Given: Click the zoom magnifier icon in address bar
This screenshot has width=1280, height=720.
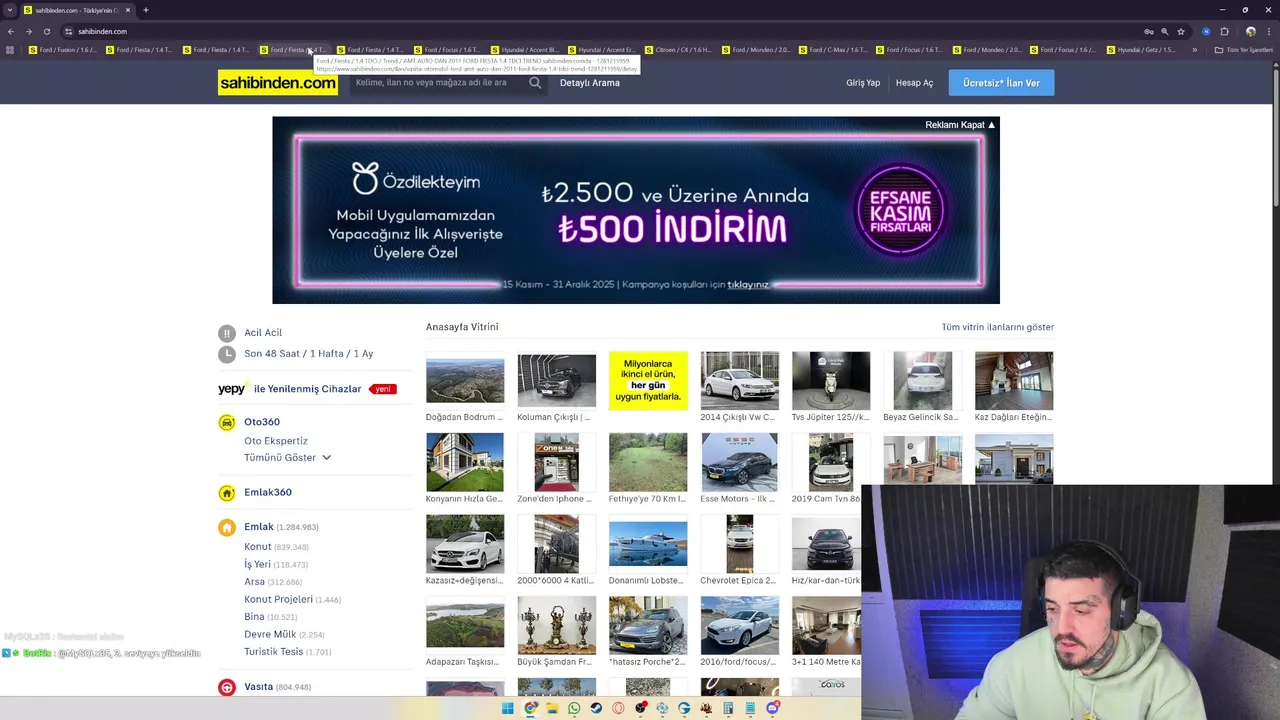Looking at the screenshot, I should [x=1164, y=31].
